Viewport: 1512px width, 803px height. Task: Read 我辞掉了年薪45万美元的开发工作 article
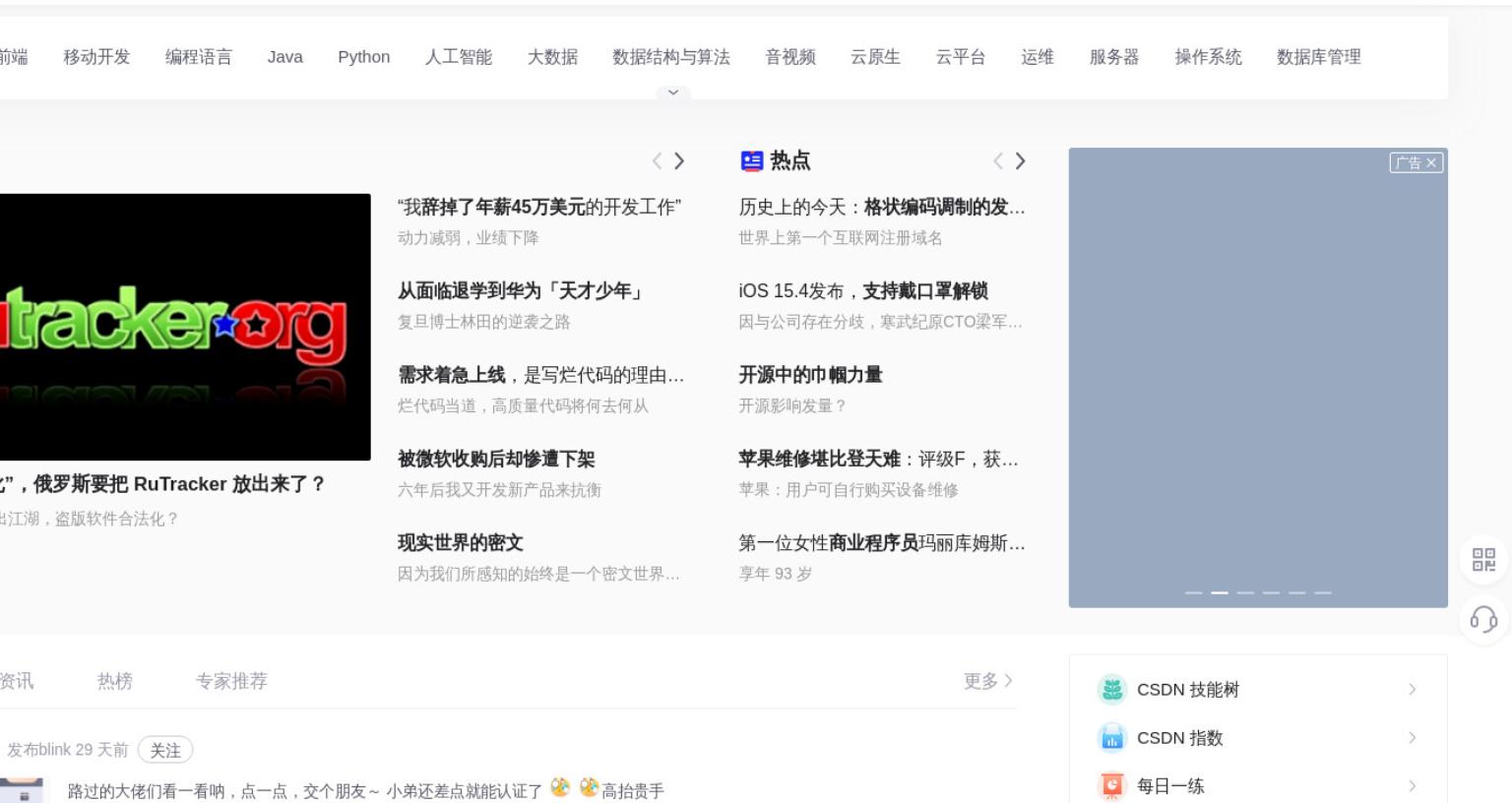[539, 207]
